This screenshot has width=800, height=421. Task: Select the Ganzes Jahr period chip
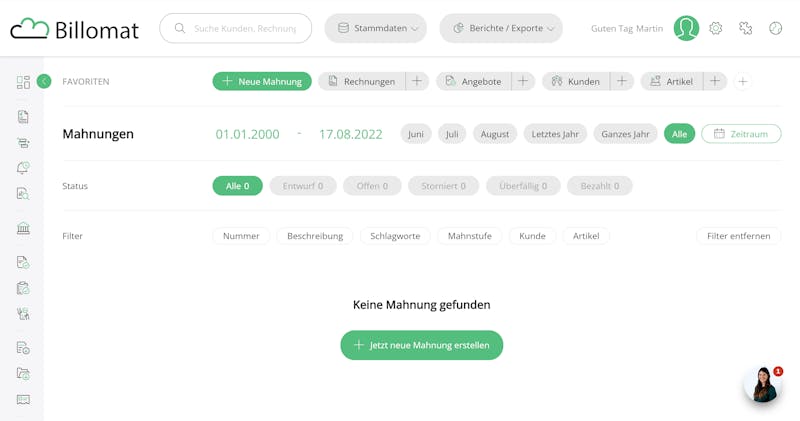tap(626, 134)
